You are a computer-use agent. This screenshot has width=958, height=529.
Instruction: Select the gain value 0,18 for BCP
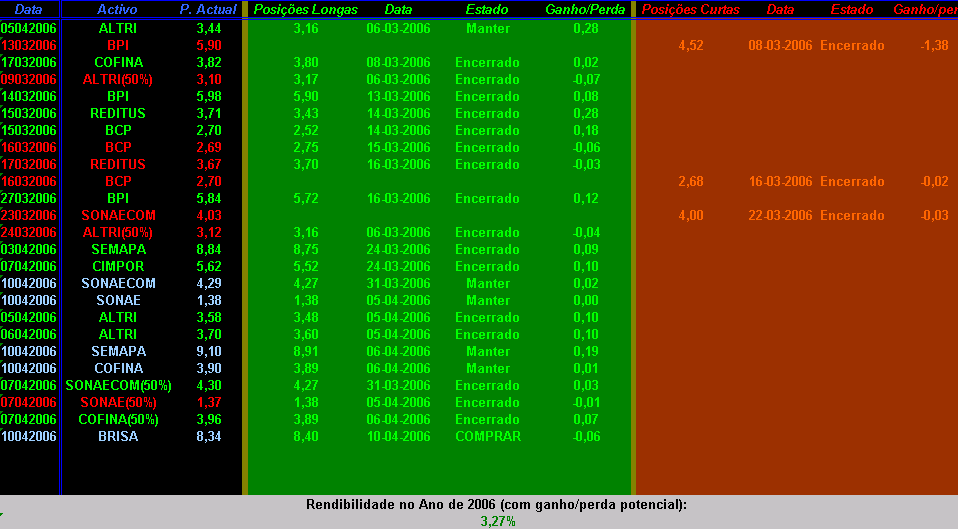coord(586,130)
